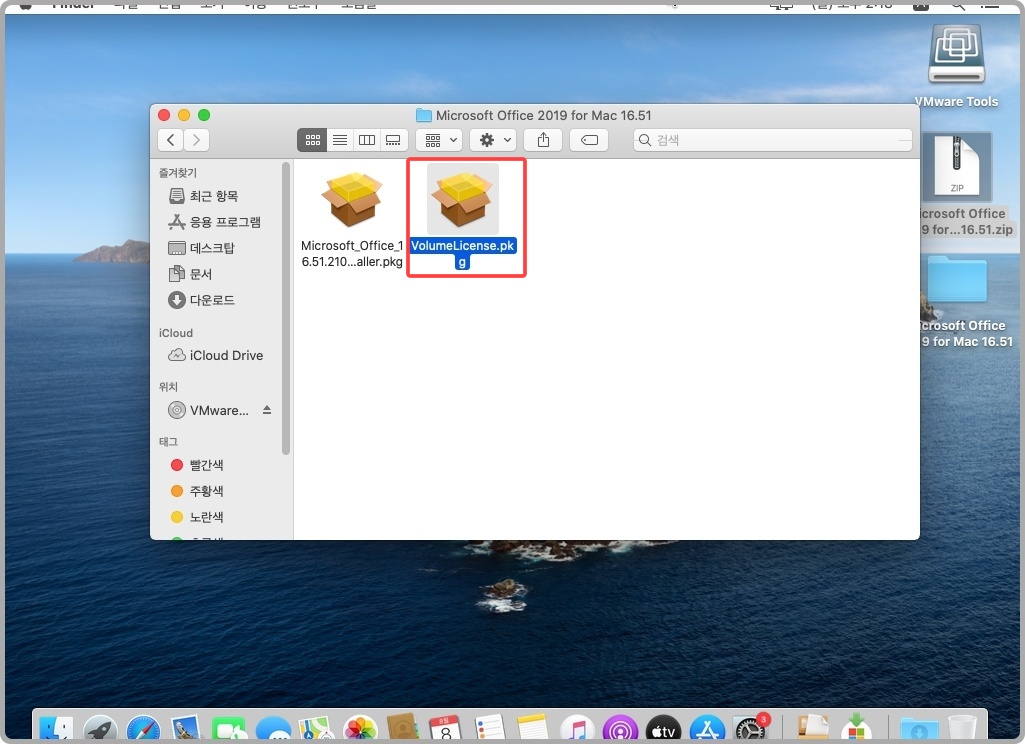Open Safari from the Dock

click(143, 729)
